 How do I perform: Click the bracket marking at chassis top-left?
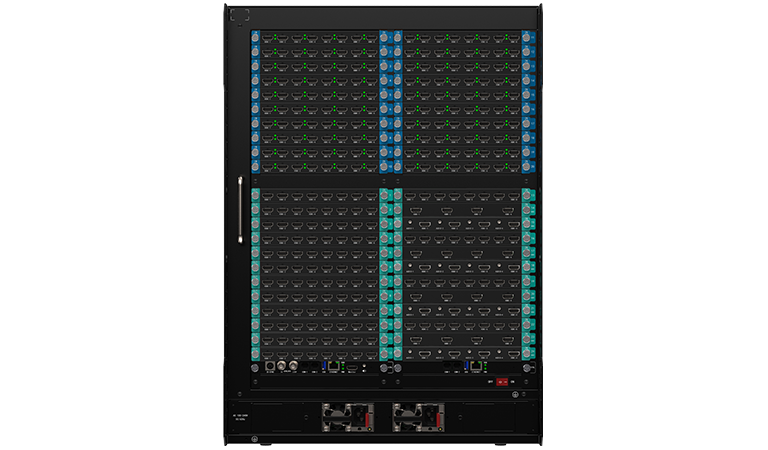[x=238, y=16]
